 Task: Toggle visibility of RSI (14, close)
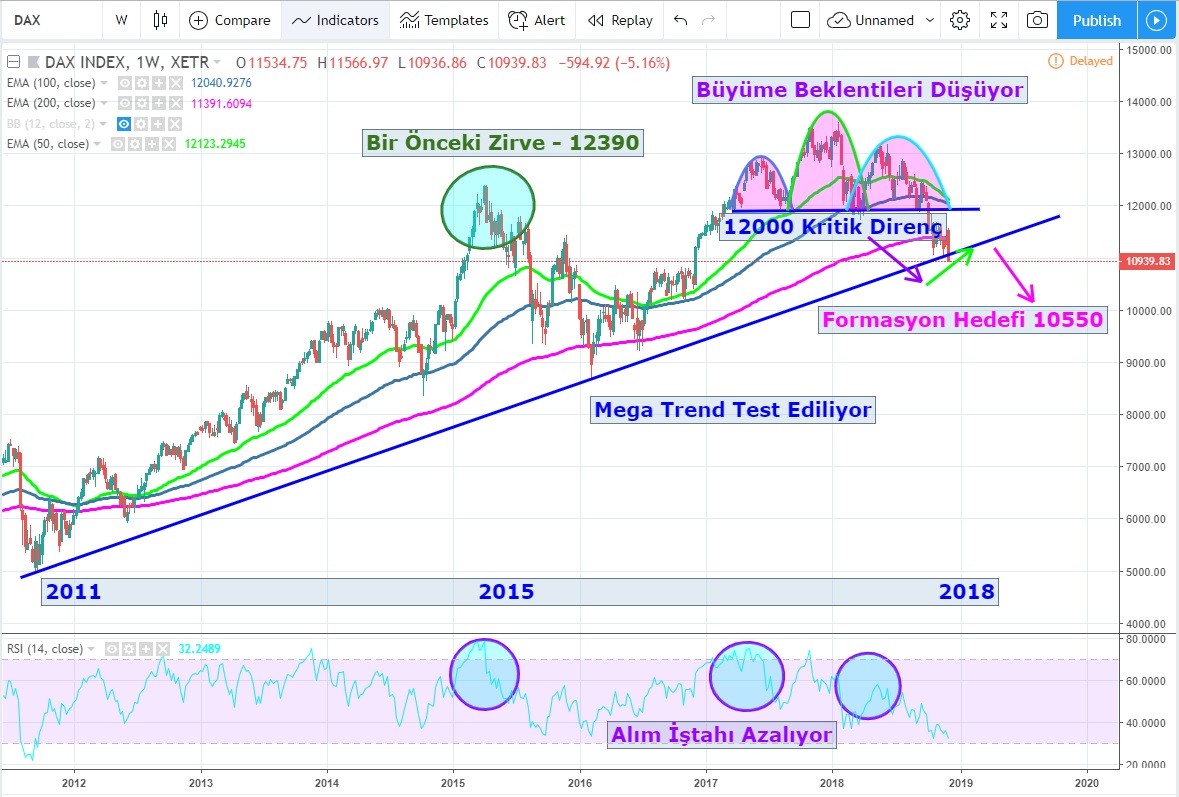(x=113, y=649)
